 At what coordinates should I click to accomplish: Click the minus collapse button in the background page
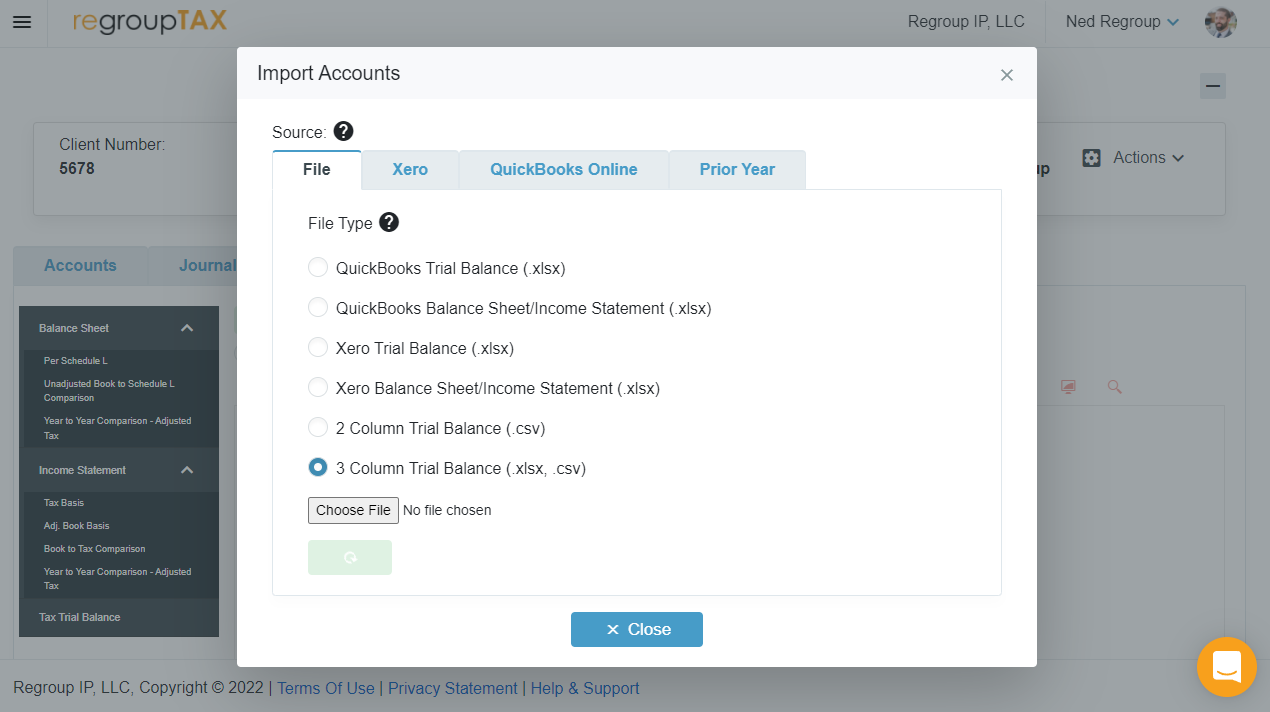pos(1213,86)
